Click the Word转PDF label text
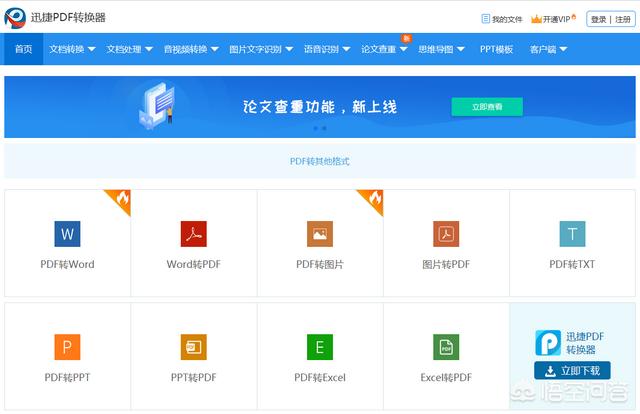This screenshot has width=640, height=414. [193, 264]
